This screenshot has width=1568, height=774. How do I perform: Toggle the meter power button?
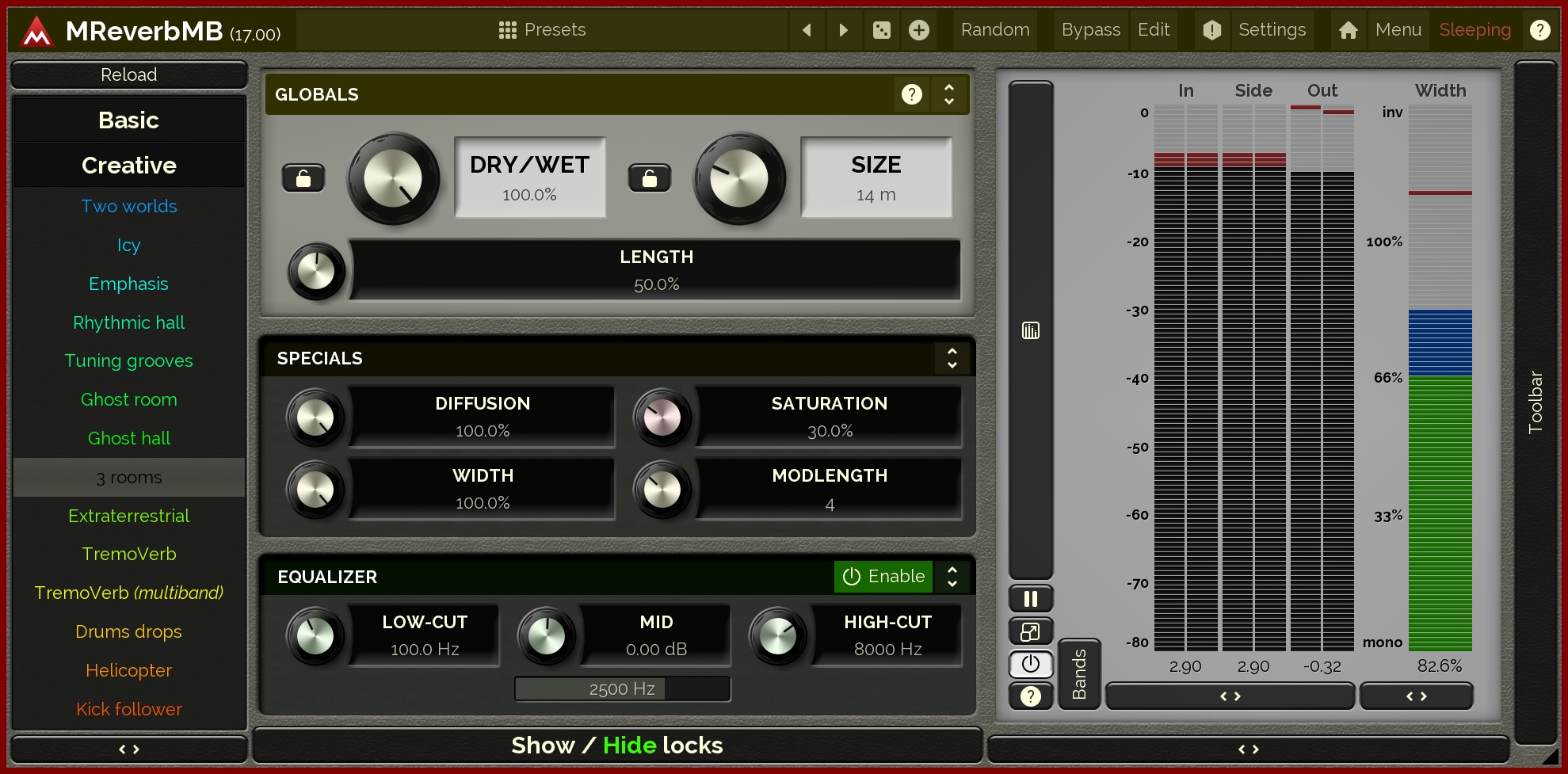pyautogui.click(x=1030, y=664)
